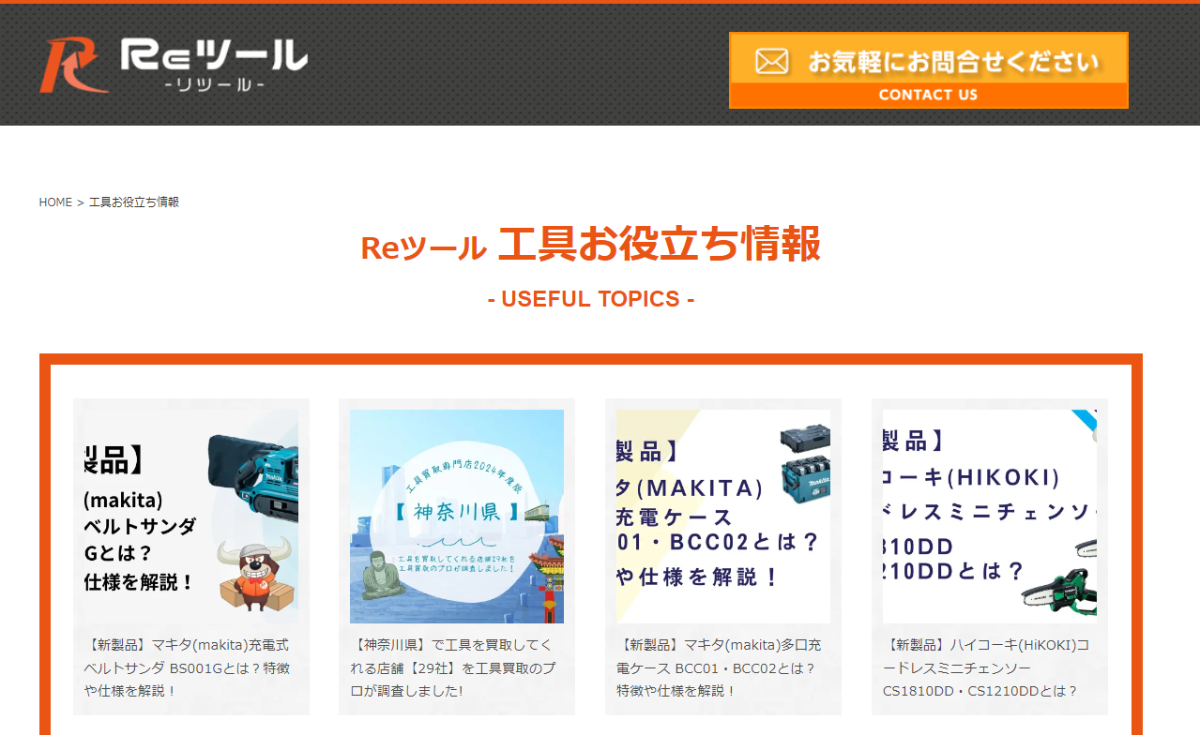Click the USEFUL TOPICS subtitle text
This screenshot has width=1200, height=735.
pyautogui.click(x=590, y=299)
